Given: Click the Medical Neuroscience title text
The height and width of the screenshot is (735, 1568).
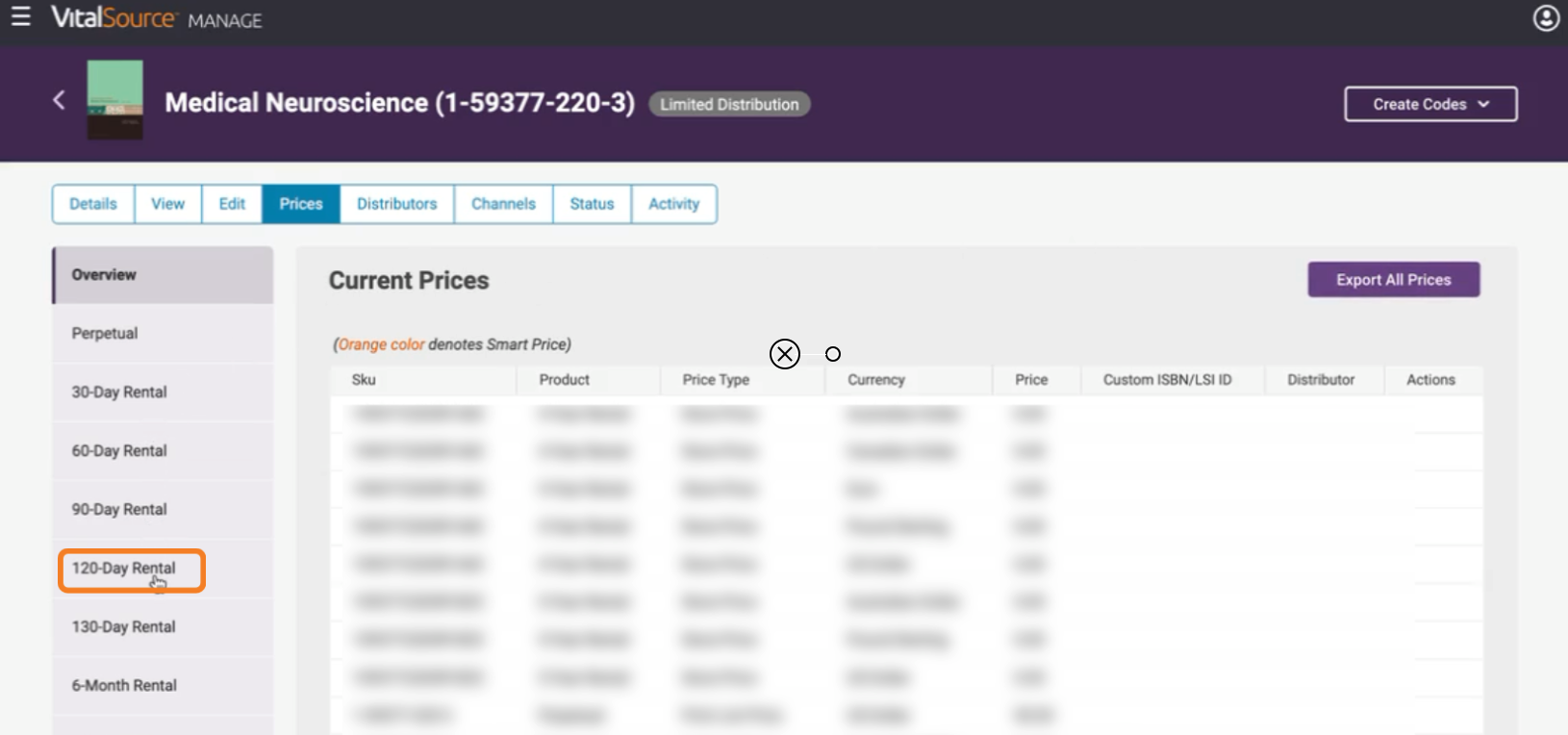Looking at the screenshot, I should pyautogui.click(x=399, y=103).
